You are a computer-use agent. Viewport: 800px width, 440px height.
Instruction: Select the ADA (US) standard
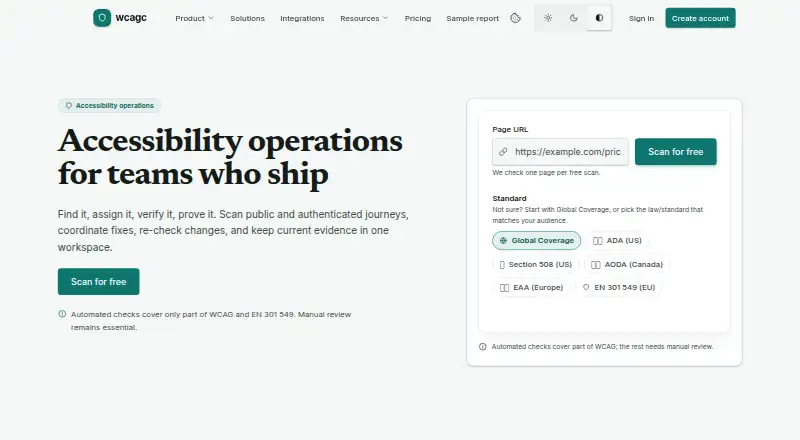tap(617, 240)
